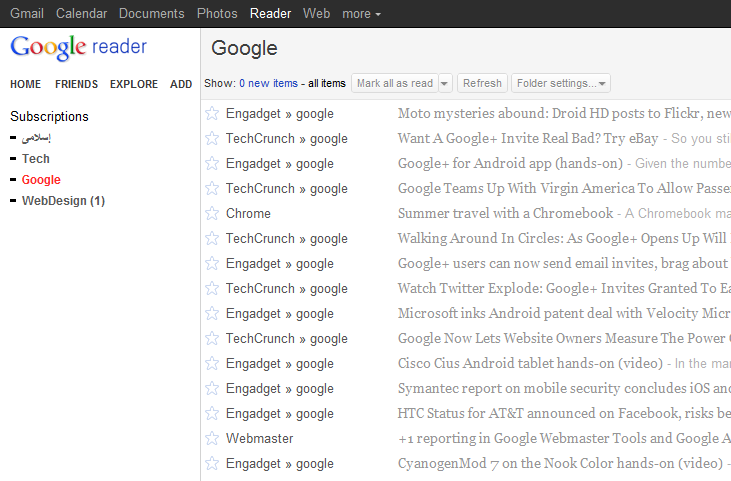The width and height of the screenshot is (731, 481).
Task: Star the Symantec report article
Action: 212,388
